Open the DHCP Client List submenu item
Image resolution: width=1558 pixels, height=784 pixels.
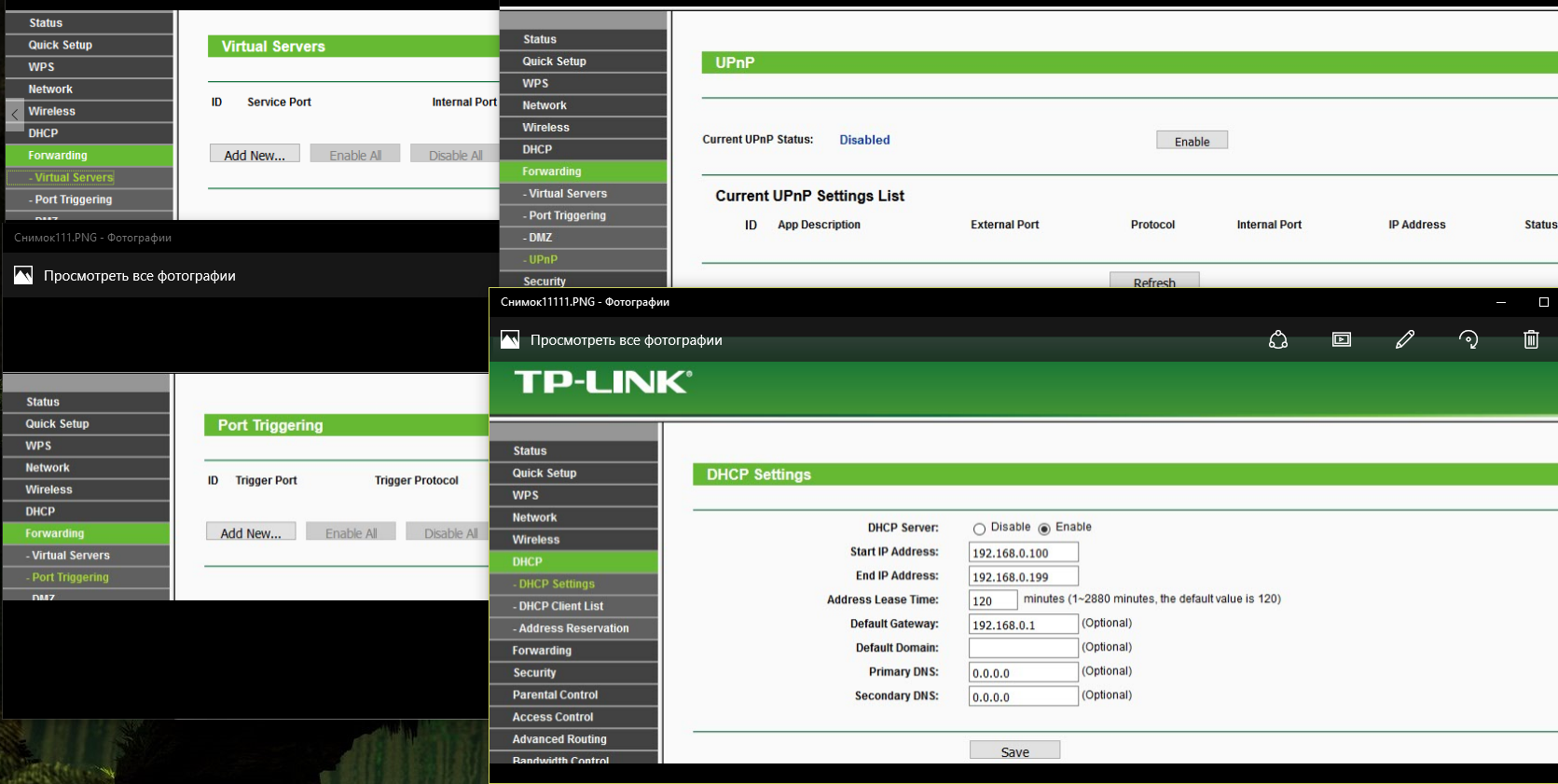(x=560, y=606)
